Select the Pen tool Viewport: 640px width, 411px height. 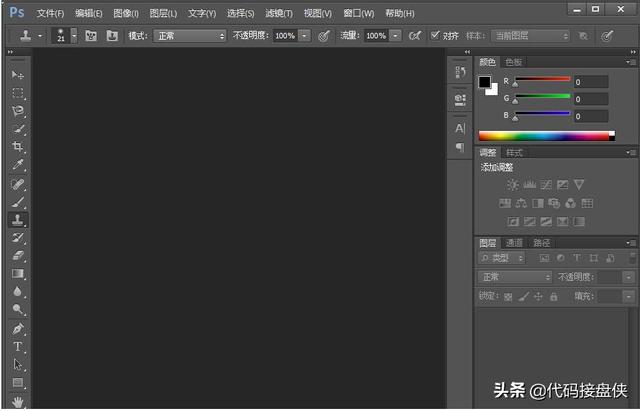(18, 328)
